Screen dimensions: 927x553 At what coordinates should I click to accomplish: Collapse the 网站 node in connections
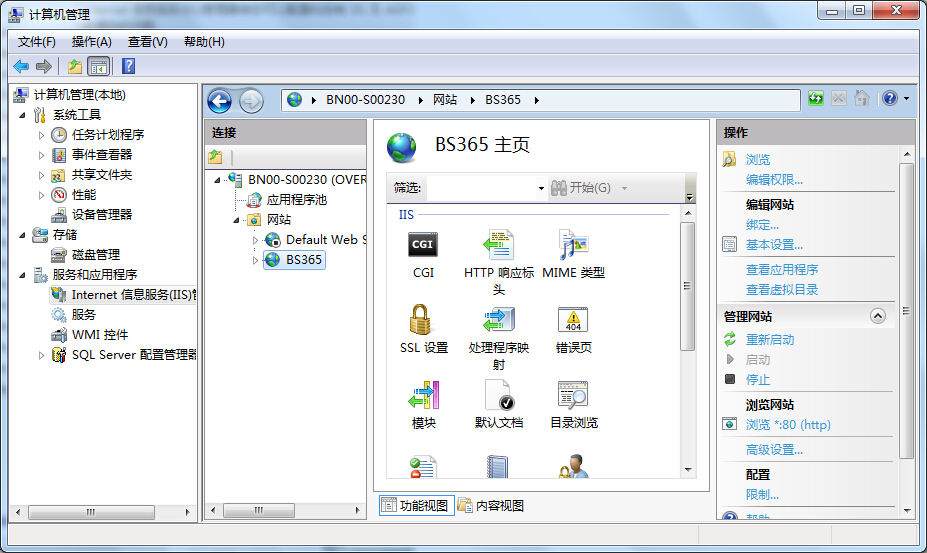[x=236, y=220]
